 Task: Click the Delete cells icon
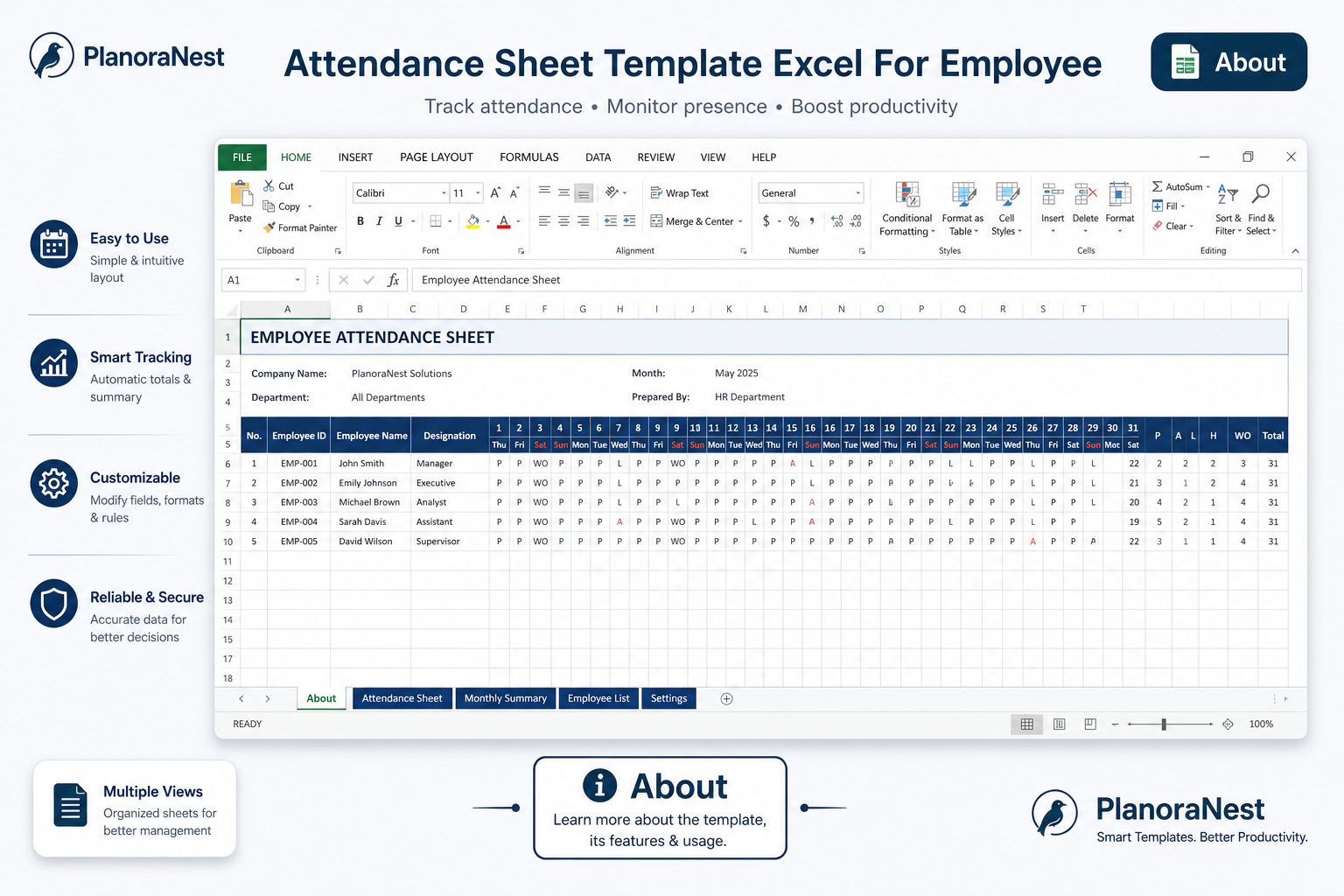[x=1086, y=194]
